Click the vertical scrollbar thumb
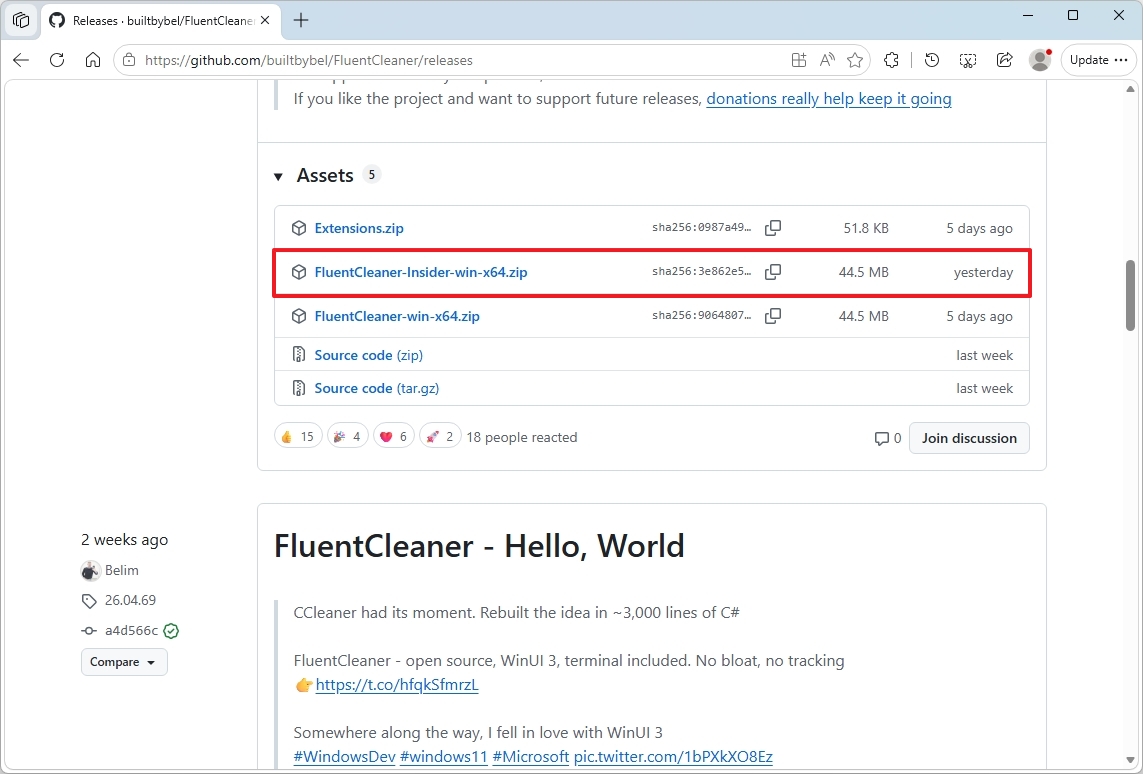 [x=1131, y=295]
